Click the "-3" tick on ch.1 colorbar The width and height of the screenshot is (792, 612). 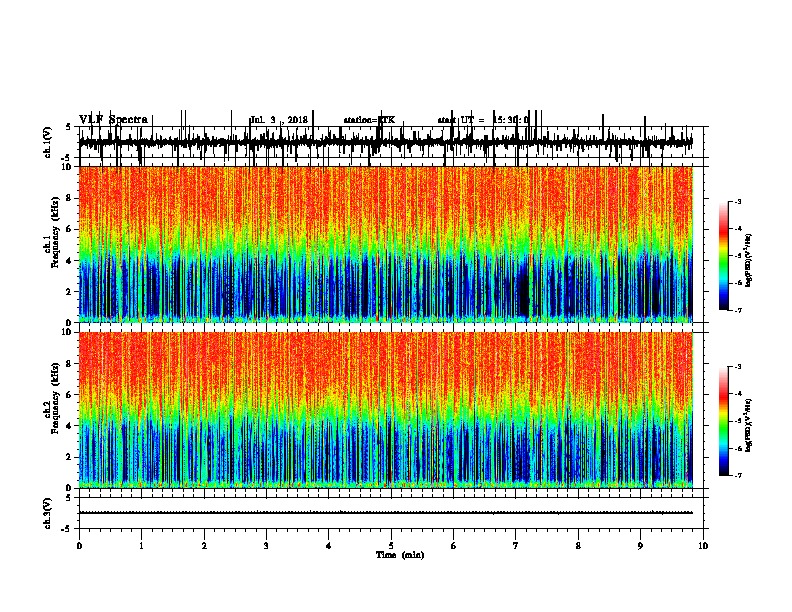point(737,202)
